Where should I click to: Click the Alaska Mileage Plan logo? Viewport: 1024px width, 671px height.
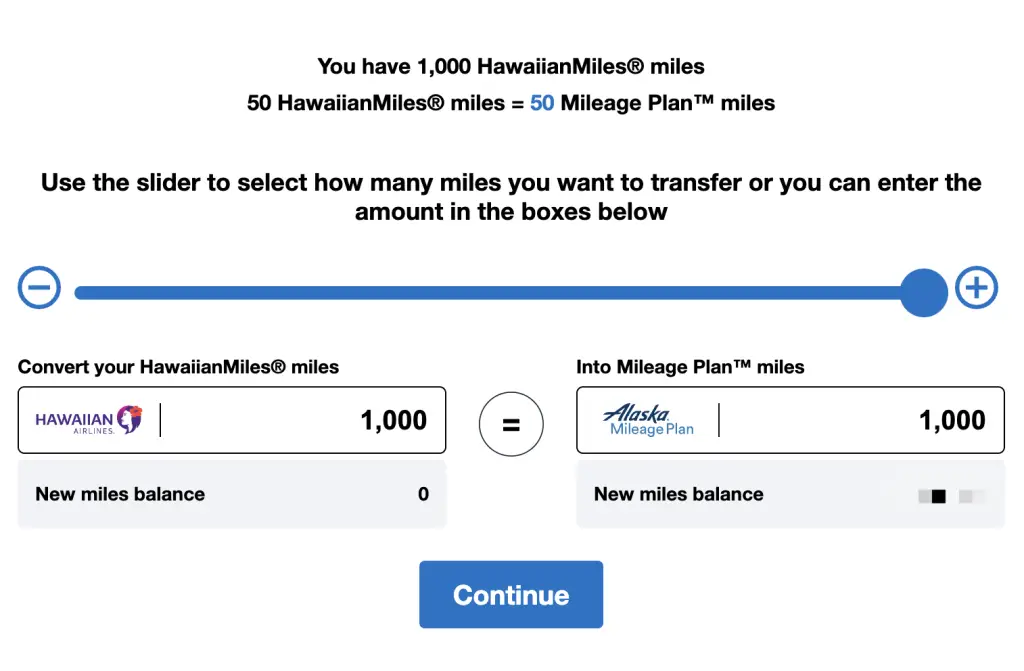[x=649, y=420]
